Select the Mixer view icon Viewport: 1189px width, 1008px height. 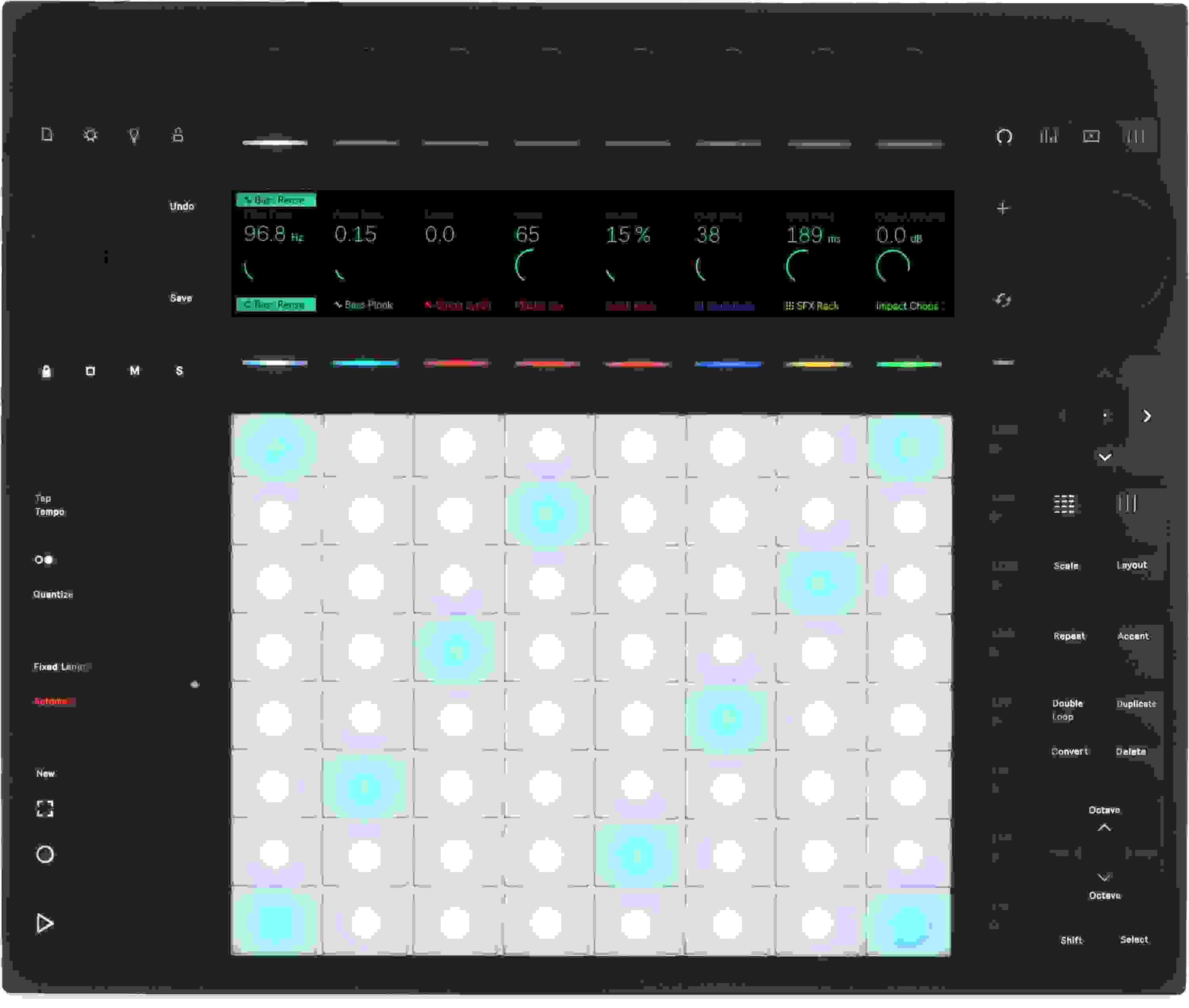click(1049, 136)
